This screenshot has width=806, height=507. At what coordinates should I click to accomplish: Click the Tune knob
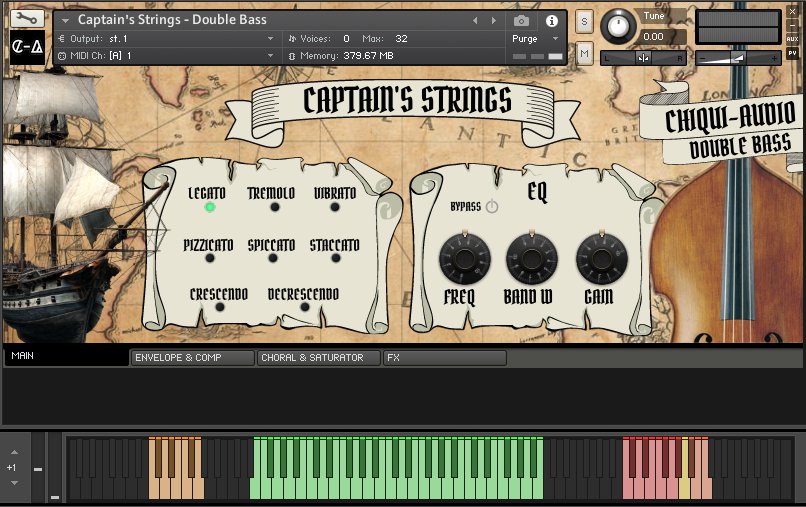[x=620, y=26]
